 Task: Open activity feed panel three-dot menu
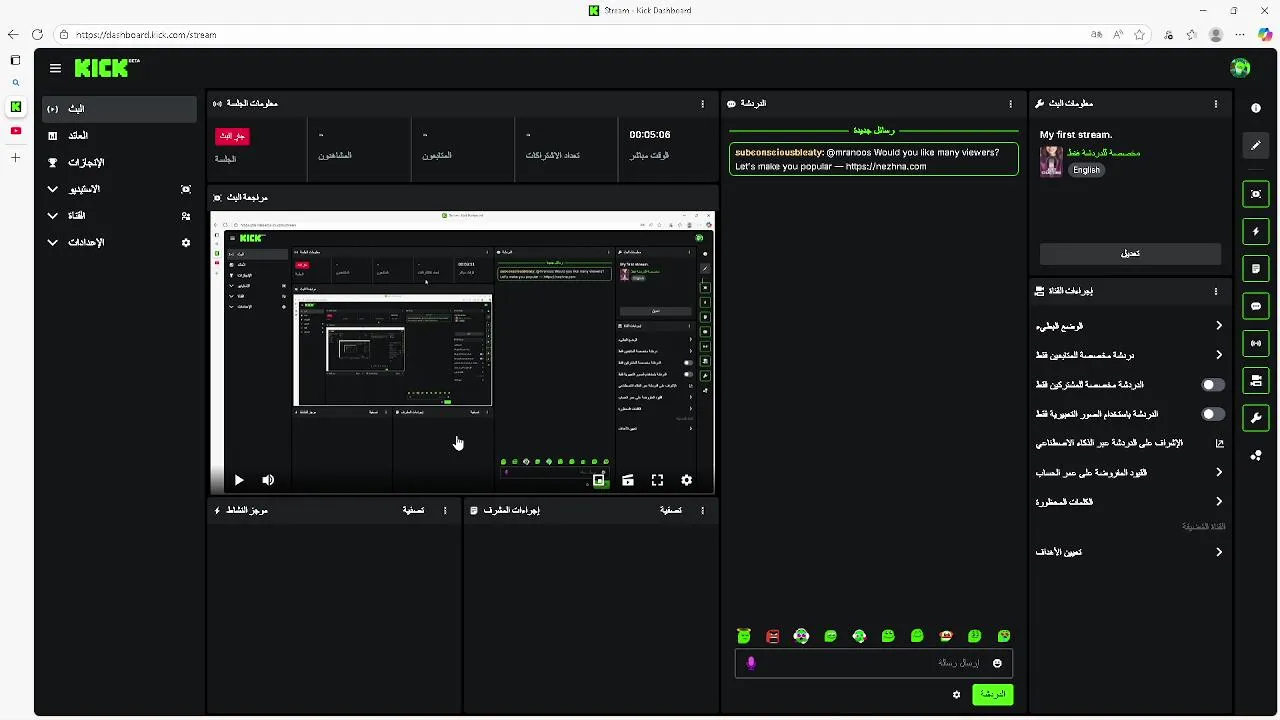445,510
